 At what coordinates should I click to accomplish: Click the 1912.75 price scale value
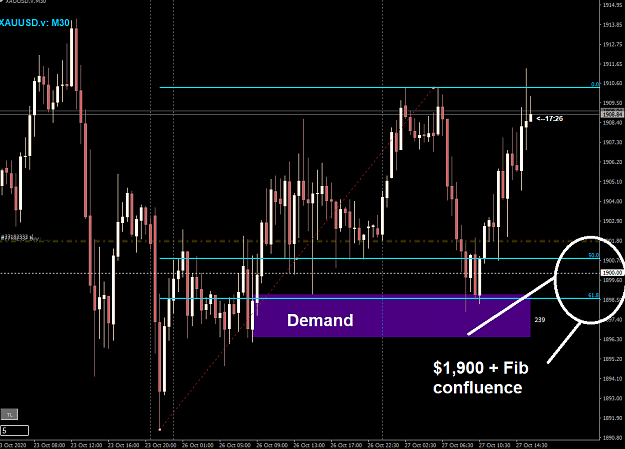point(612,44)
